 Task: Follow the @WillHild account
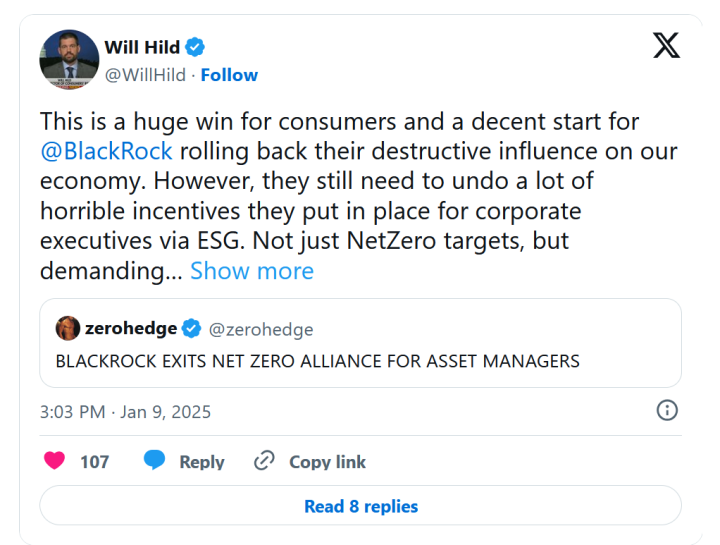pyautogui.click(x=229, y=75)
